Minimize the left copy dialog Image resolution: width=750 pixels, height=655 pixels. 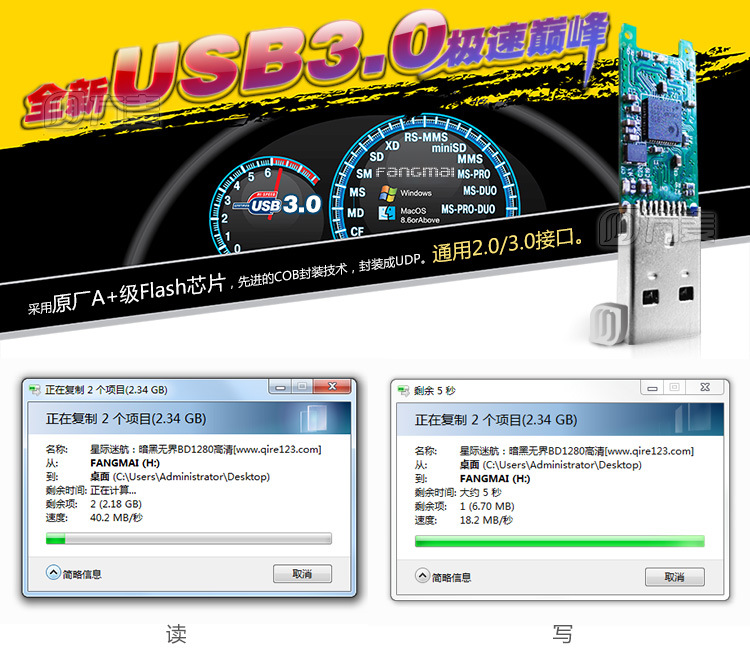coord(281,387)
